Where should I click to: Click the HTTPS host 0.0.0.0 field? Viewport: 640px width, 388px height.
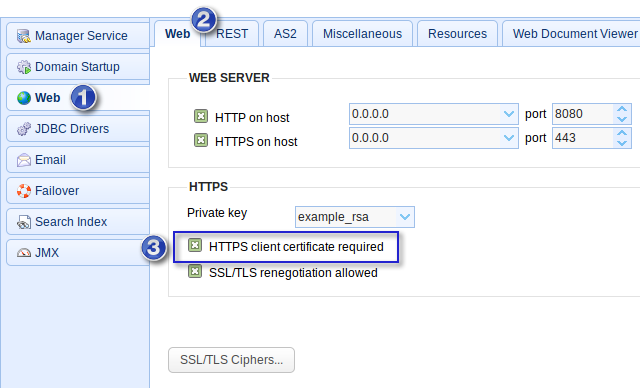coord(425,138)
